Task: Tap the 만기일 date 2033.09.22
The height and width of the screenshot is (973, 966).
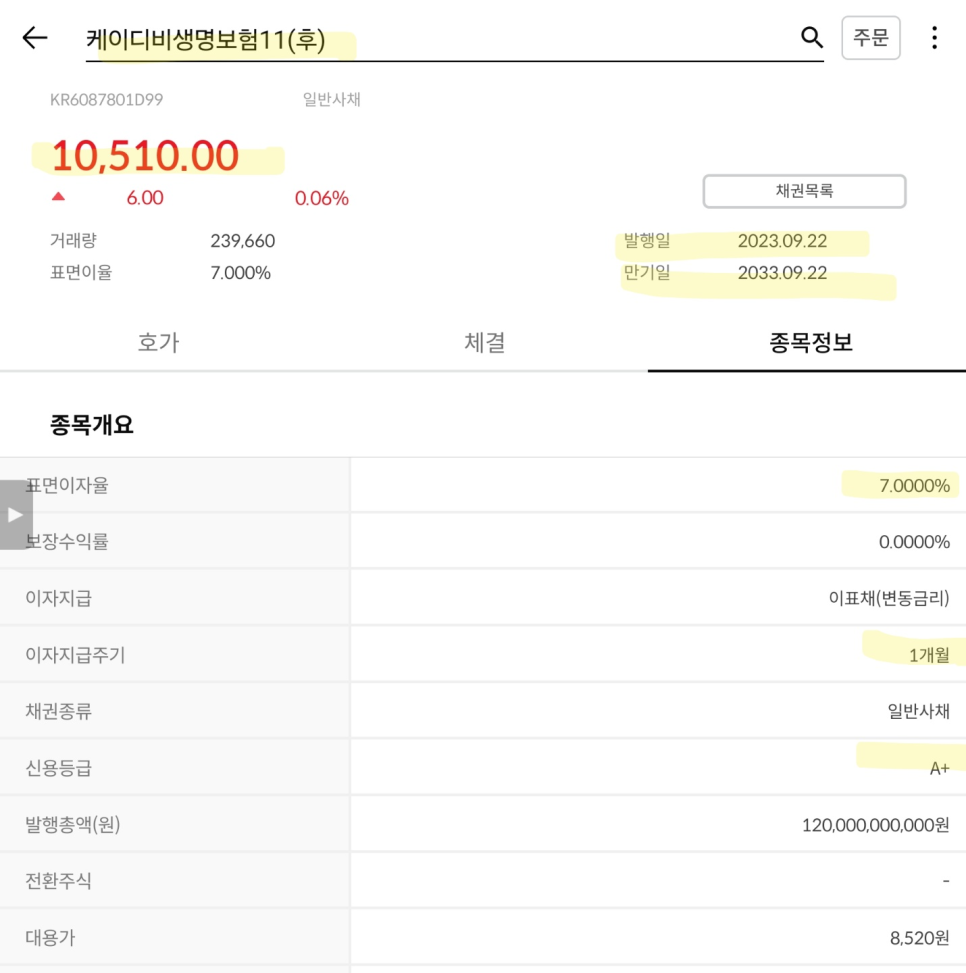Action: (782, 273)
